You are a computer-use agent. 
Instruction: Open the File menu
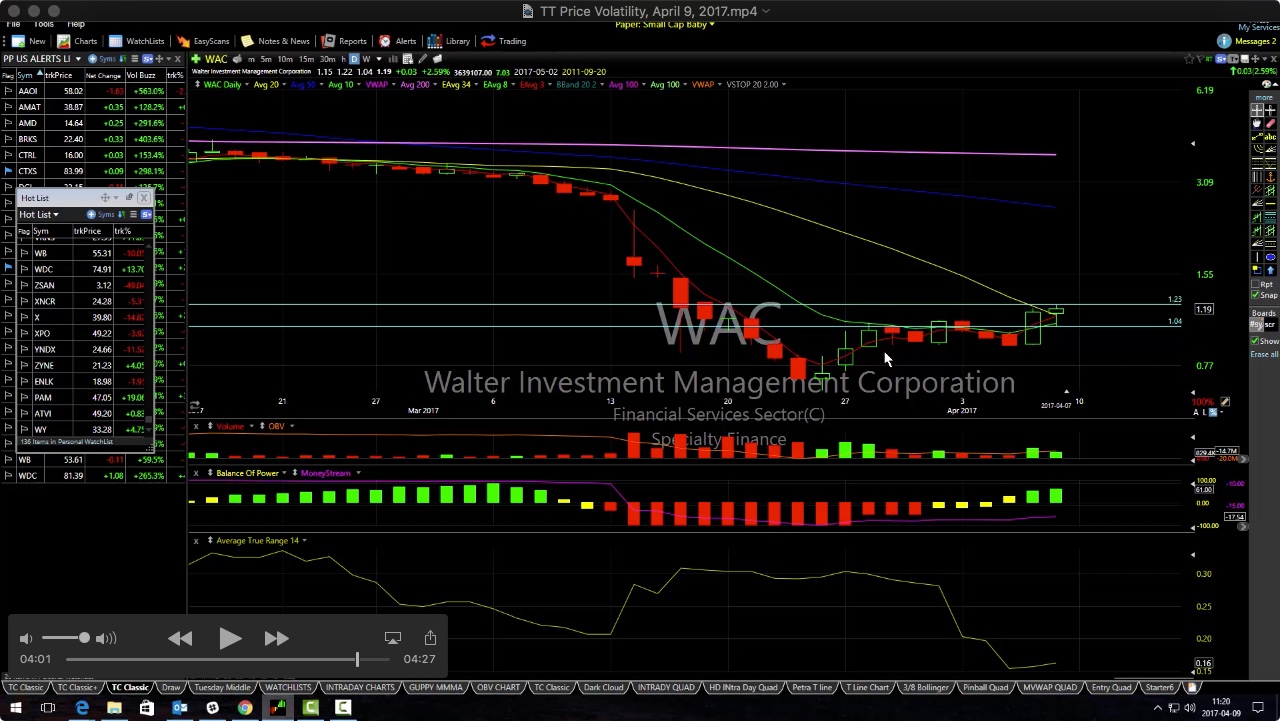(x=13, y=24)
